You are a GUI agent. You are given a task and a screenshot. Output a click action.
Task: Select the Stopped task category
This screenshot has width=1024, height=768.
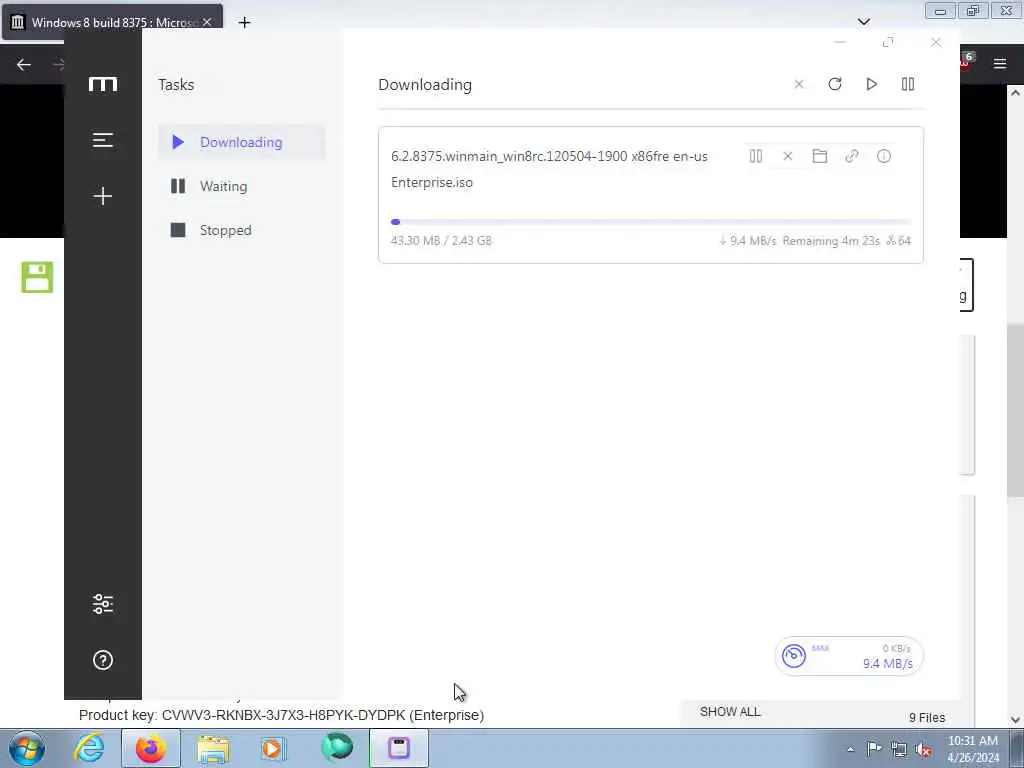coord(242,230)
